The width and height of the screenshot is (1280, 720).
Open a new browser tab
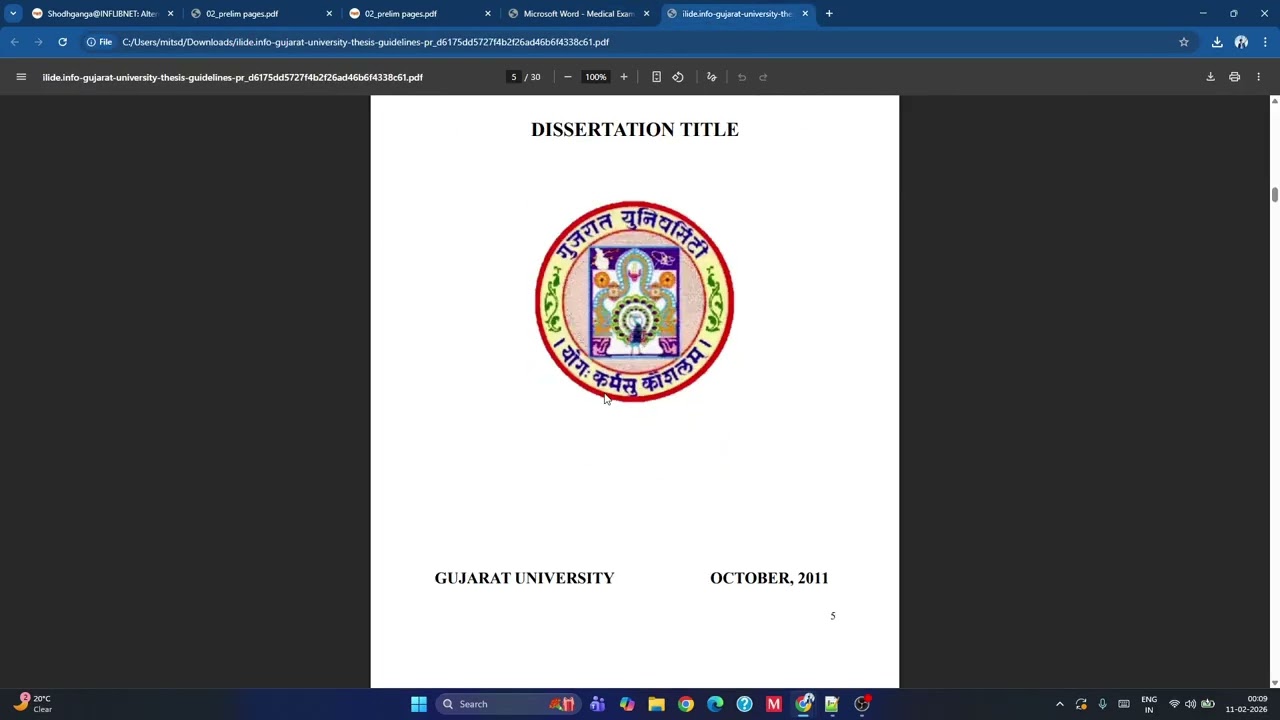click(829, 14)
